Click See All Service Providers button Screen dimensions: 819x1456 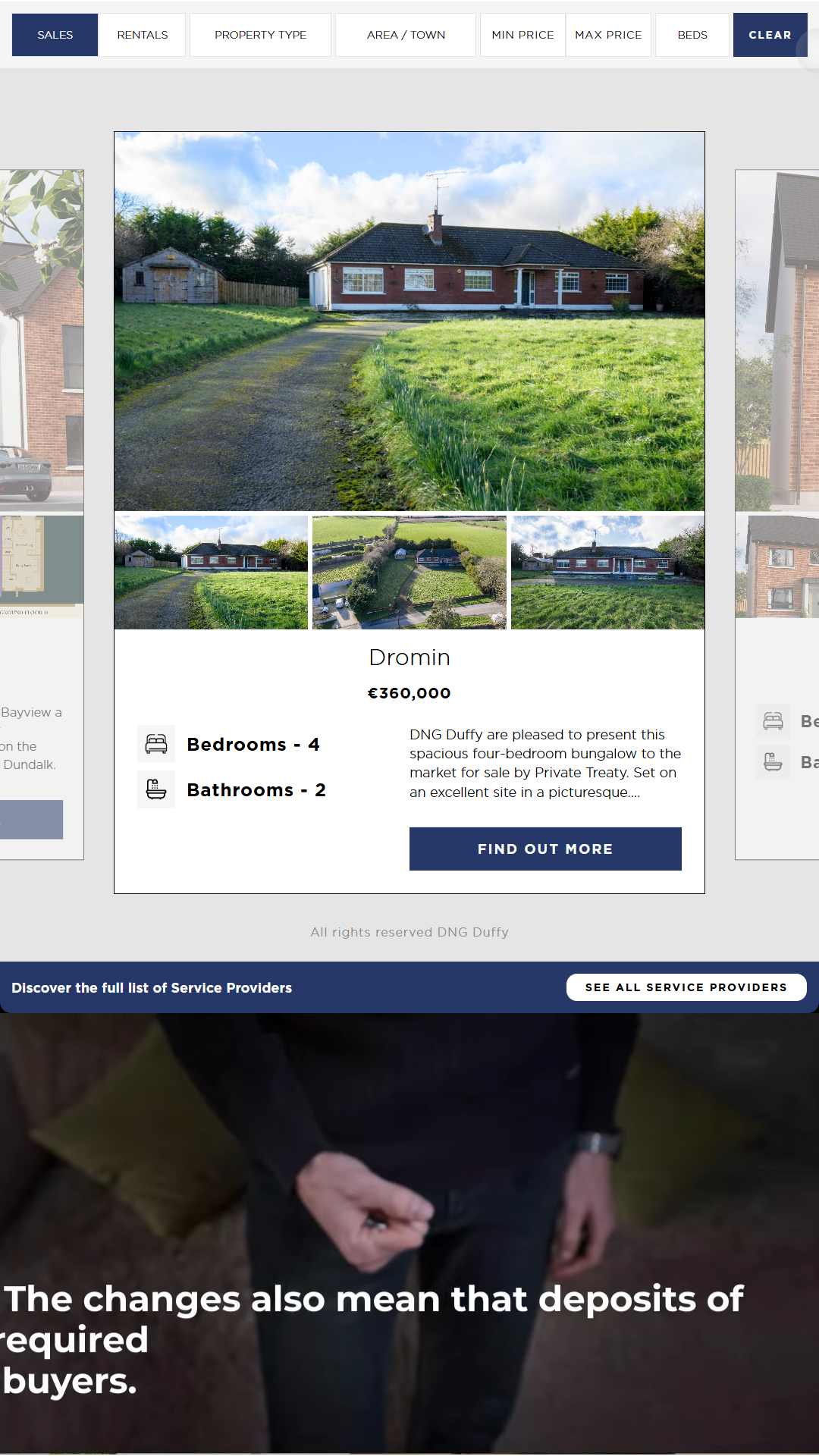point(686,987)
